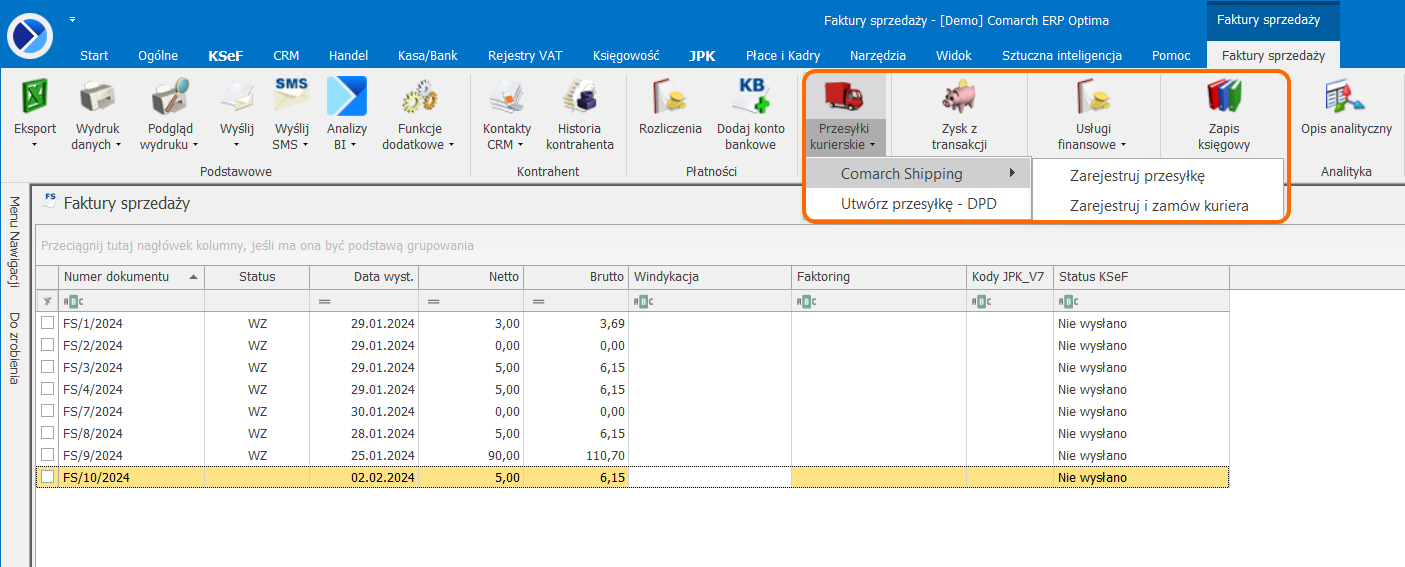The width and height of the screenshot is (1405, 567).
Task: Open the Płace i Kadry tab
Action: [781, 56]
